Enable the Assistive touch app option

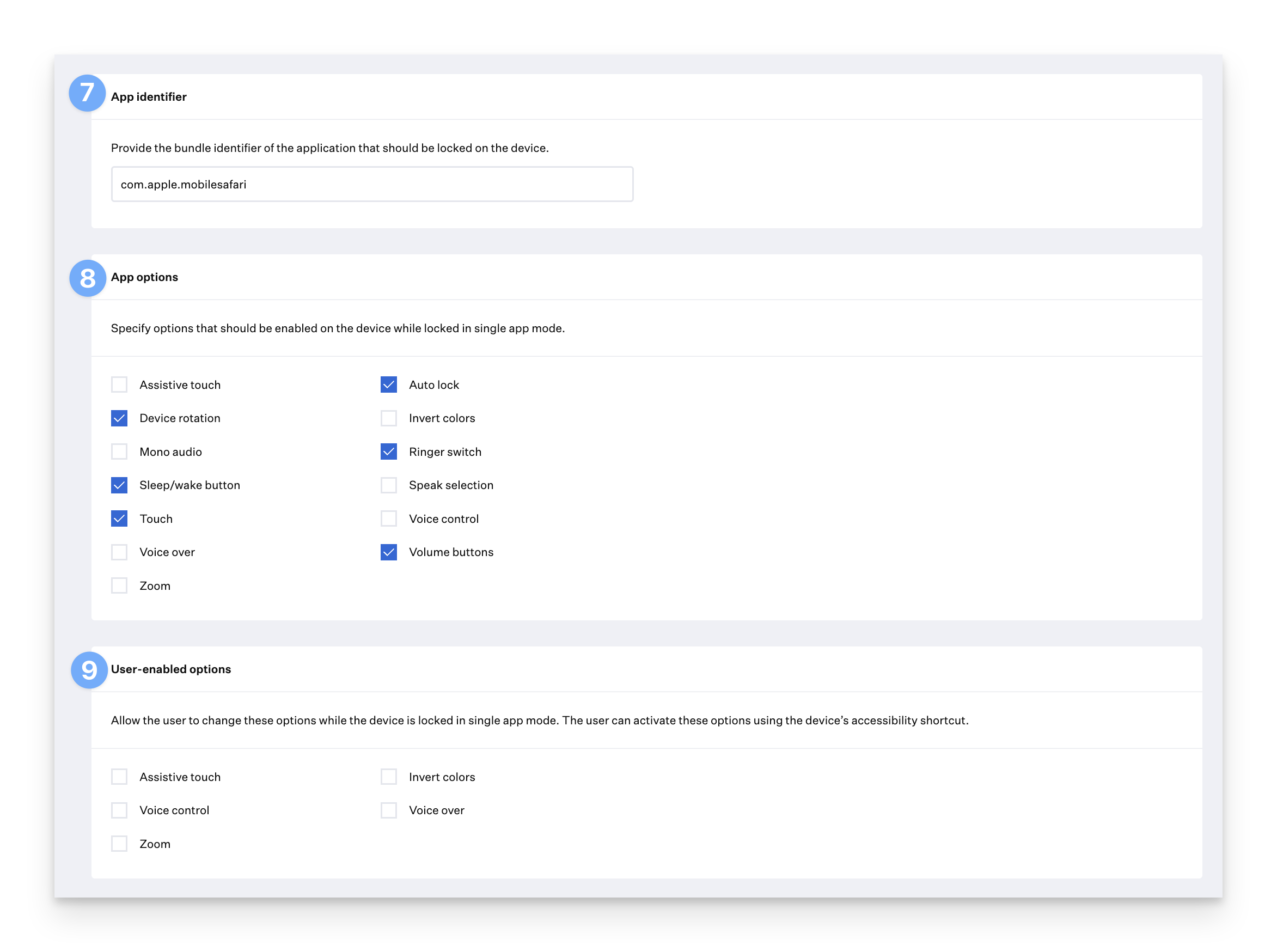pyautogui.click(x=119, y=385)
